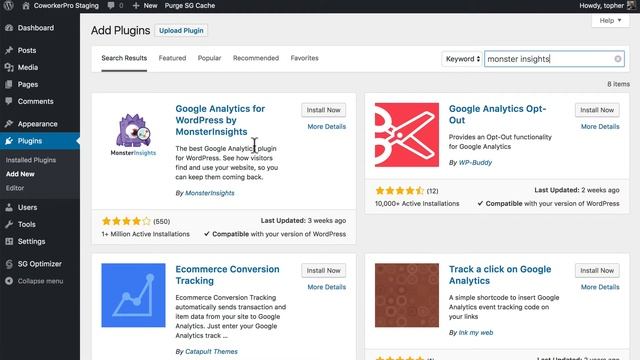Click the Pages icon in sidebar

[x=9, y=84]
